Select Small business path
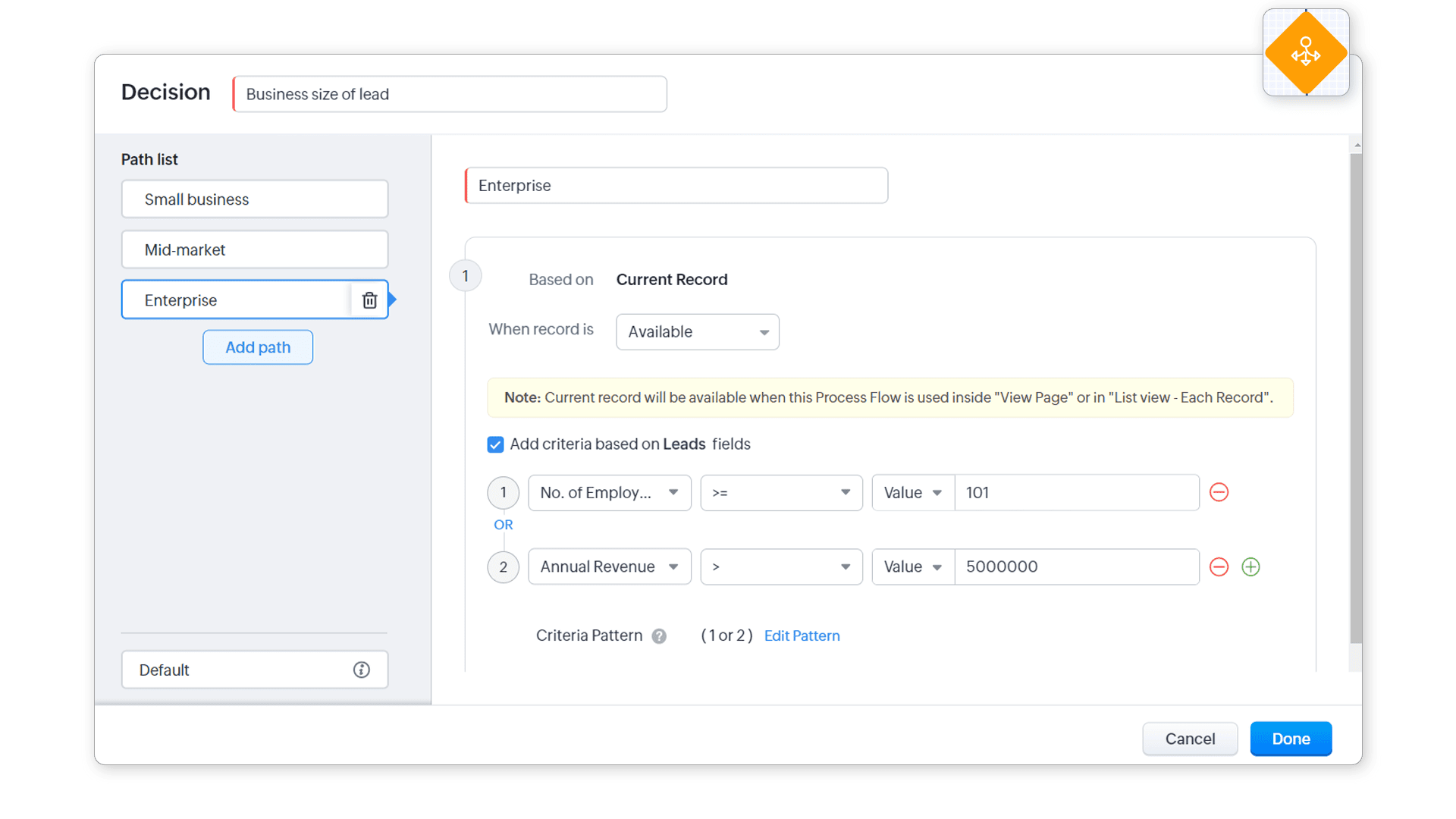1456x819 pixels. coord(254,199)
